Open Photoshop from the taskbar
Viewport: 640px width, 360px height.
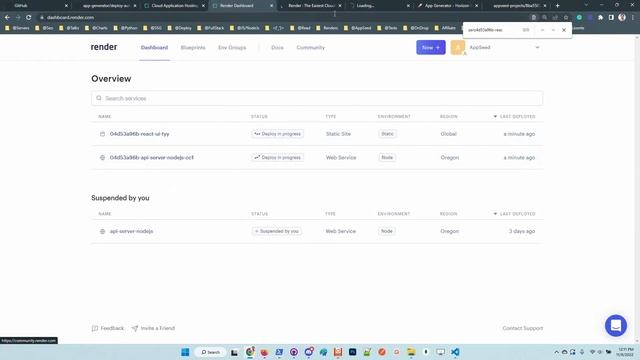pyautogui.click(x=352, y=352)
